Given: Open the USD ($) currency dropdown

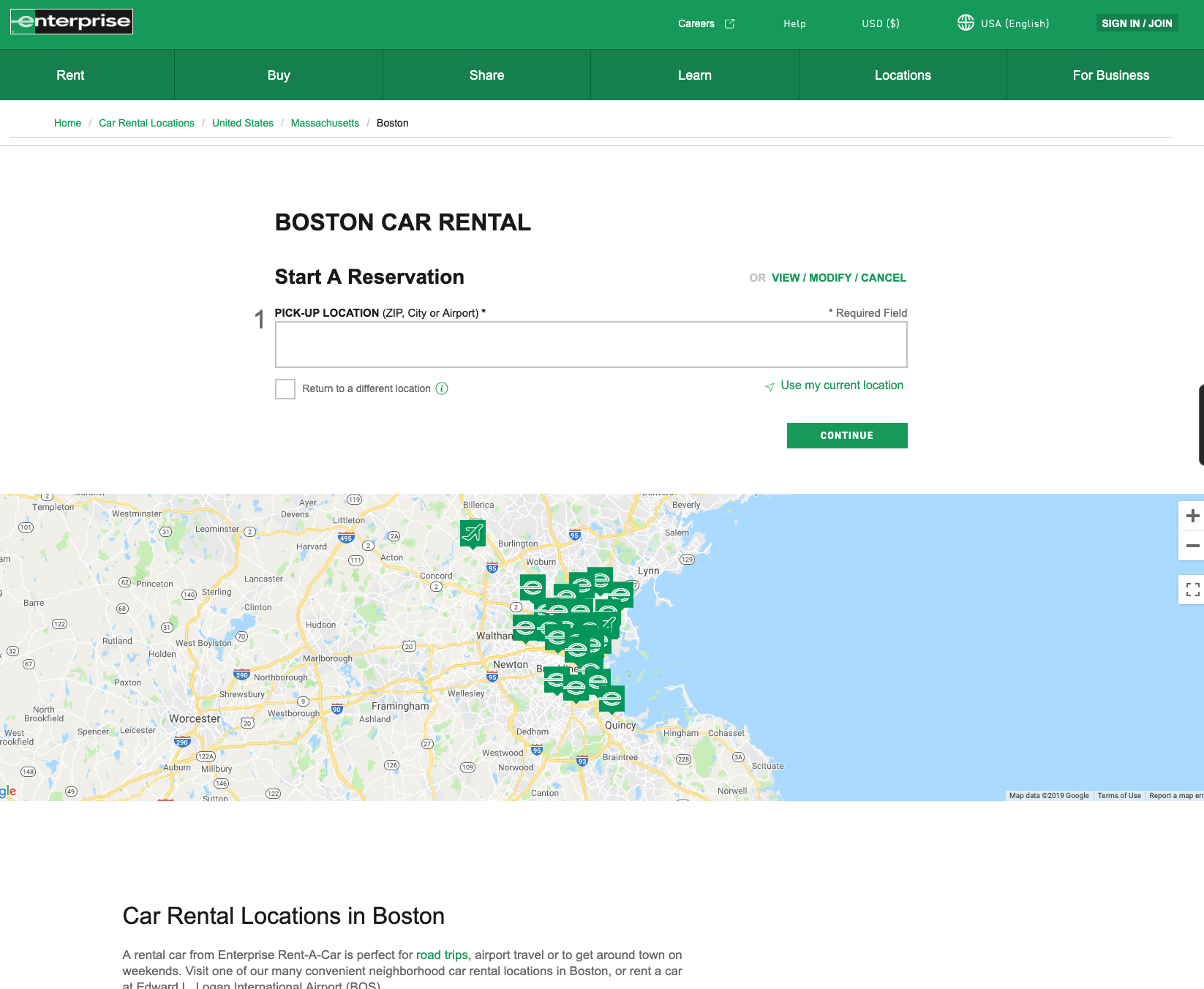Looking at the screenshot, I should pyautogui.click(x=880, y=23).
